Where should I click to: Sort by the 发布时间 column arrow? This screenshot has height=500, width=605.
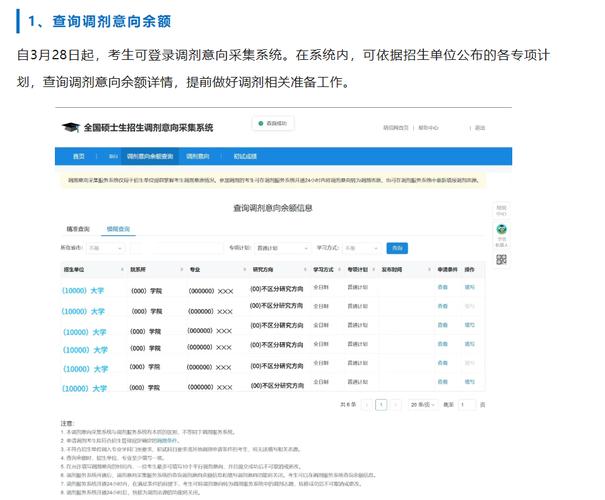[429, 269]
